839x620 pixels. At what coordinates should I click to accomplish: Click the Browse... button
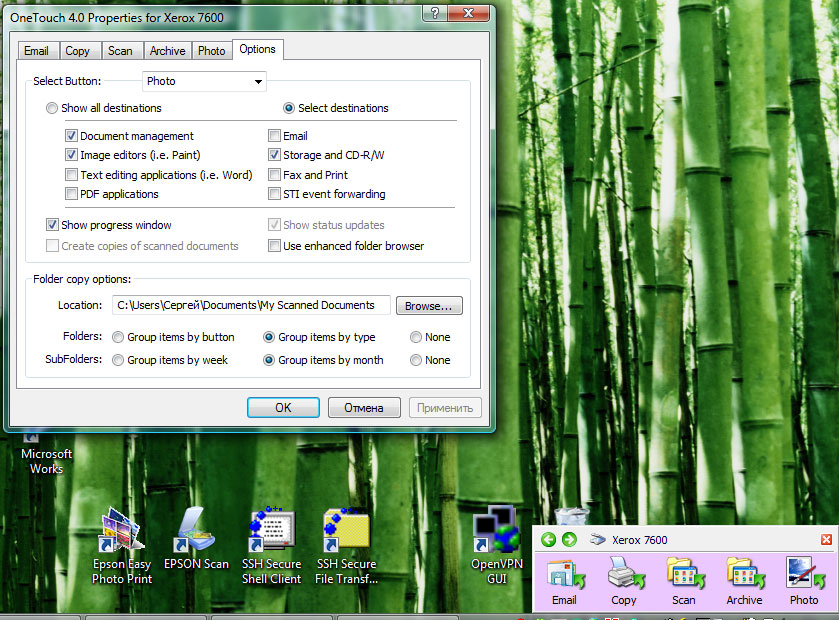click(429, 306)
